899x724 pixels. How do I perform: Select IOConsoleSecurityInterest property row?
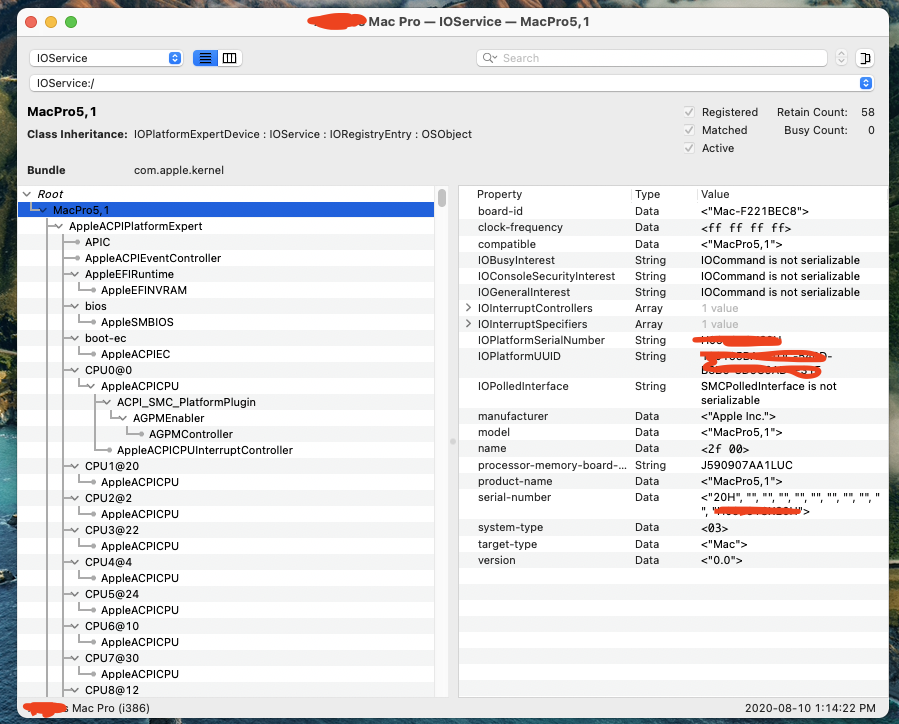pos(674,276)
